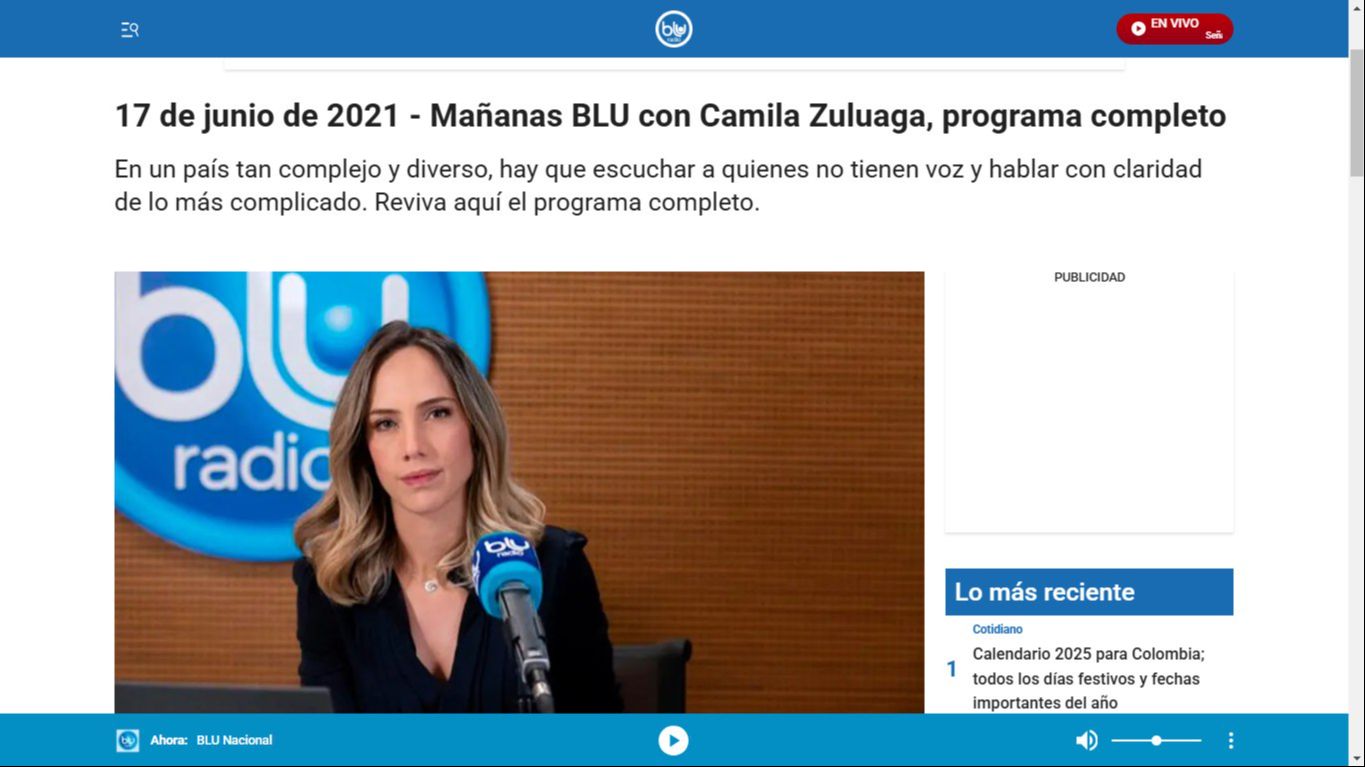Click the article headline about Mañanas BLU
Viewport: 1365px width, 767px height.
pos(670,116)
